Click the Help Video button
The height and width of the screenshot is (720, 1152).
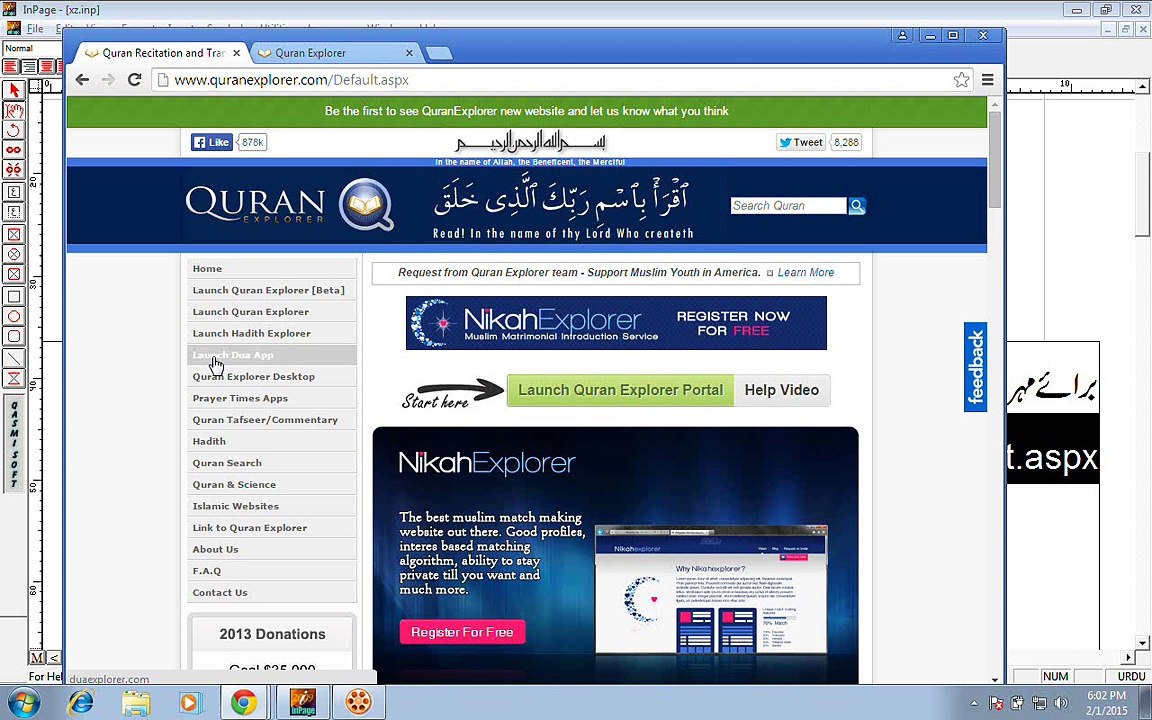coord(782,390)
